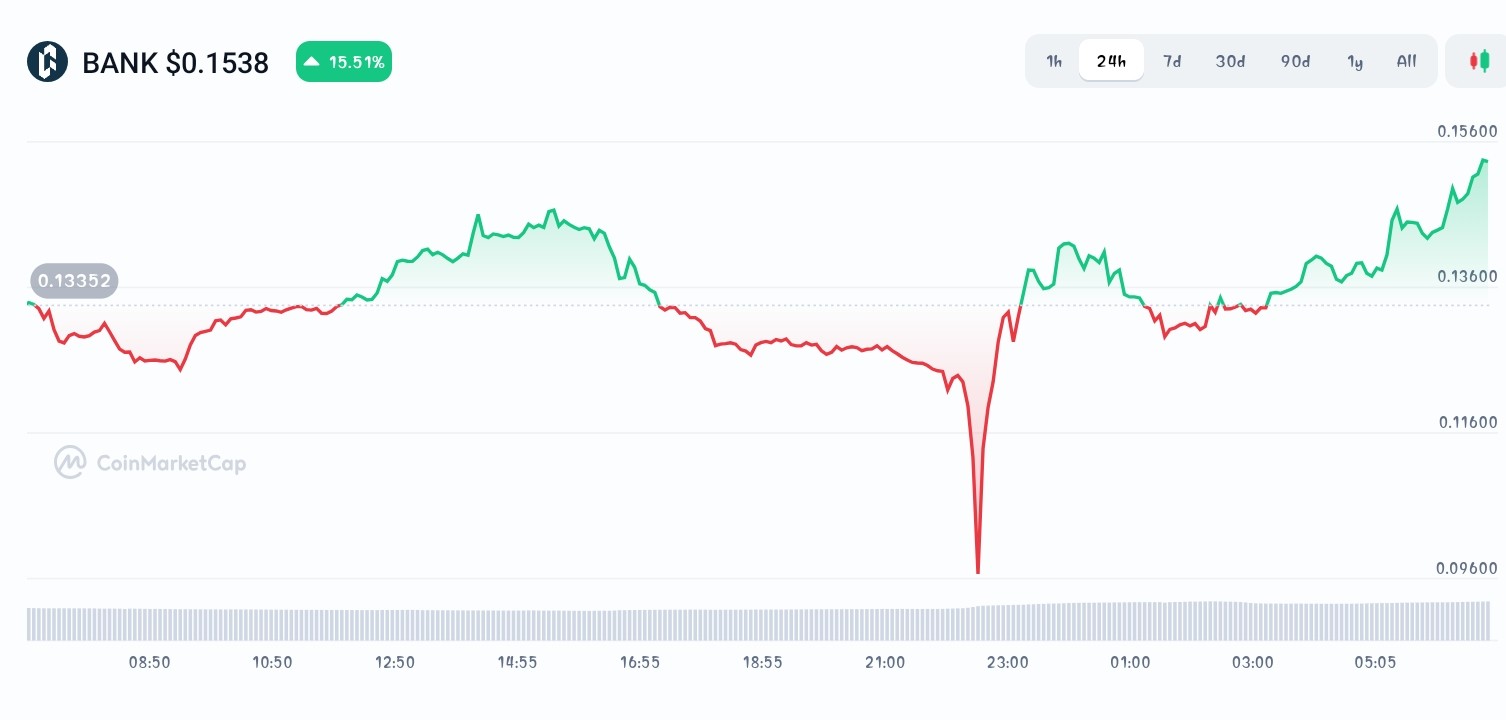The image size is (1506, 720).
Task: Select the 1h time range
Action: click(1054, 61)
